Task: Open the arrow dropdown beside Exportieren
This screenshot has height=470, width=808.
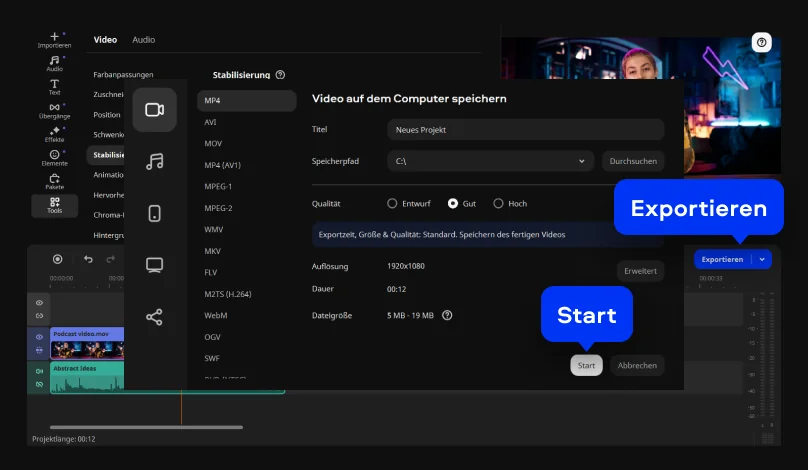Action: point(763,259)
